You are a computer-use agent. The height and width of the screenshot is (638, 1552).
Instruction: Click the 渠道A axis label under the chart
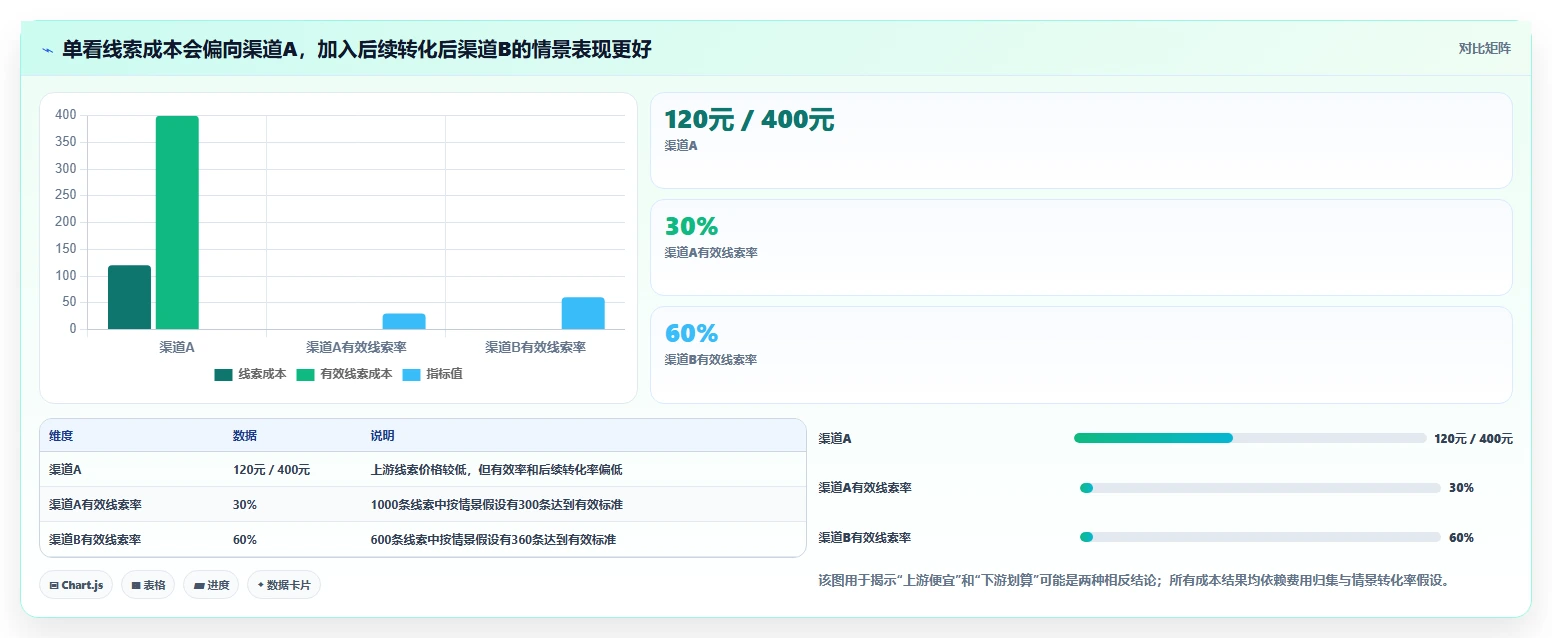tap(177, 347)
